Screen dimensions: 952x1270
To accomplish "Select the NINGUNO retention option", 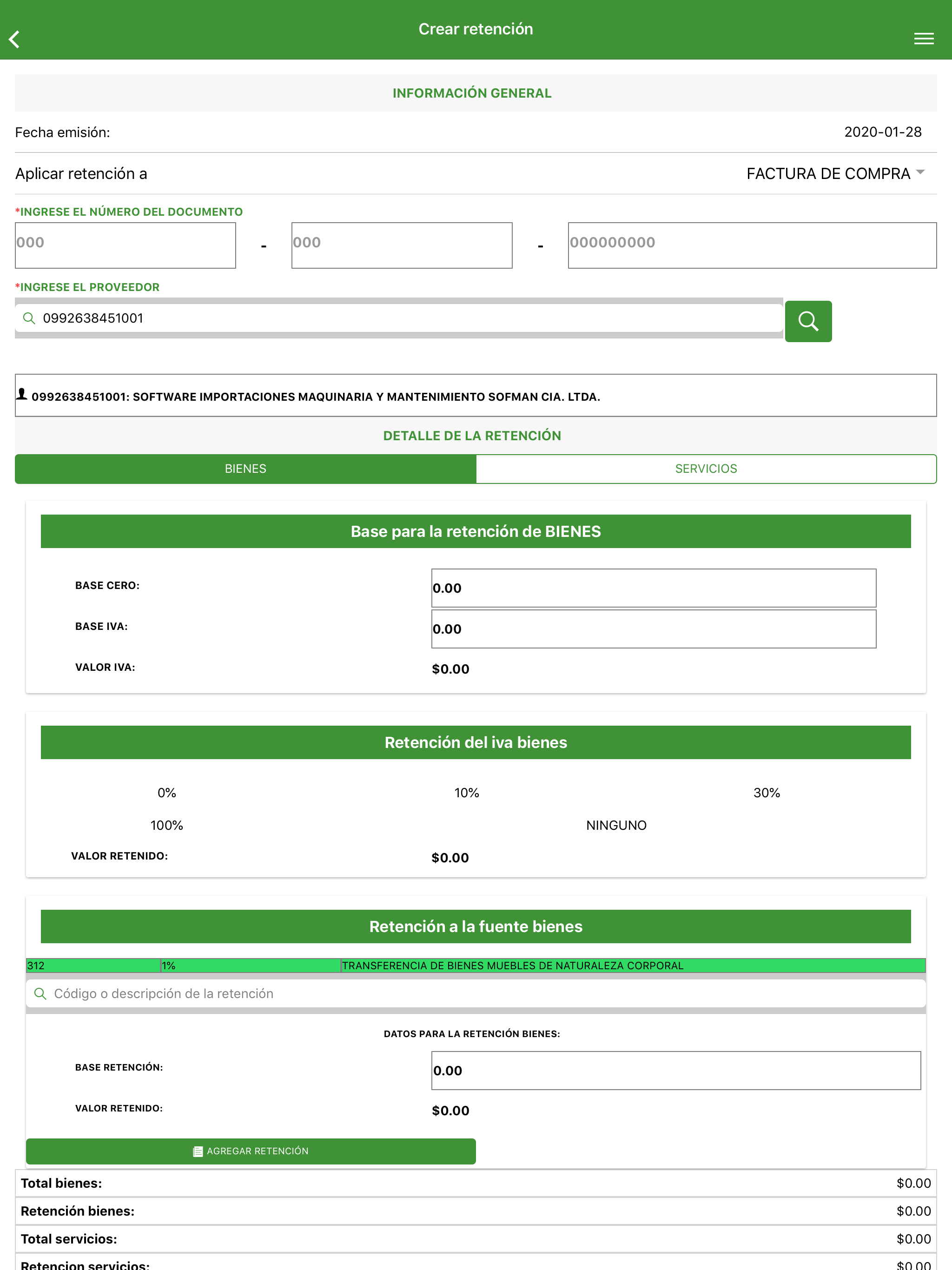I will point(616,825).
